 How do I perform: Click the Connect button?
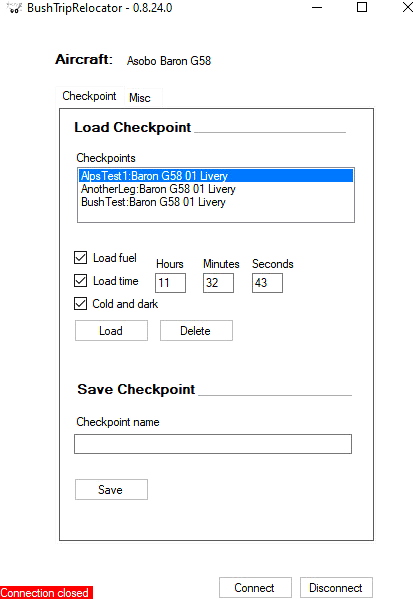click(255, 588)
